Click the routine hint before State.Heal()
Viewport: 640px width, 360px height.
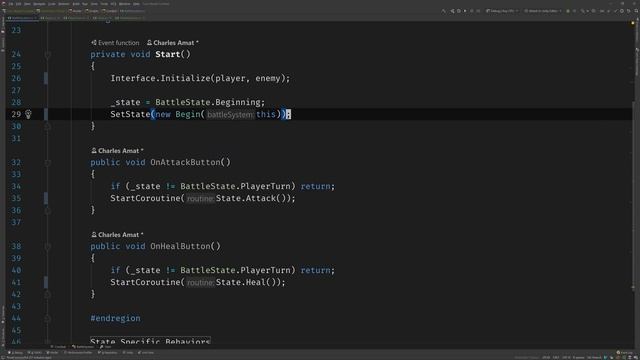pyautogui.click(x=200, y=282)
